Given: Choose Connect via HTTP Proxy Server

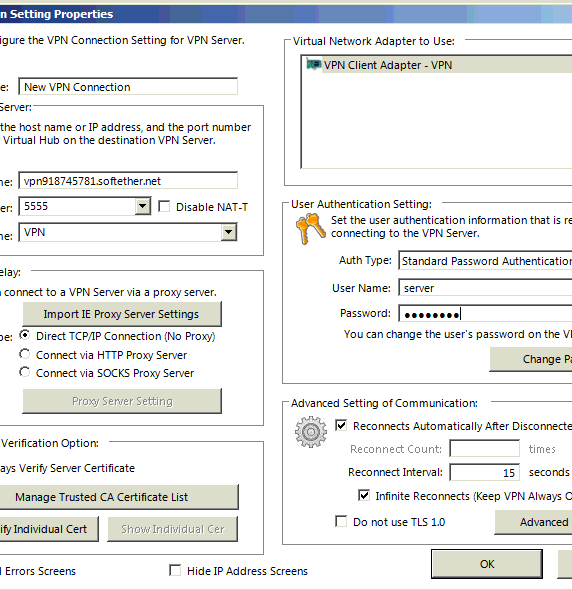Looking at the screenshot, I should 24,354.
